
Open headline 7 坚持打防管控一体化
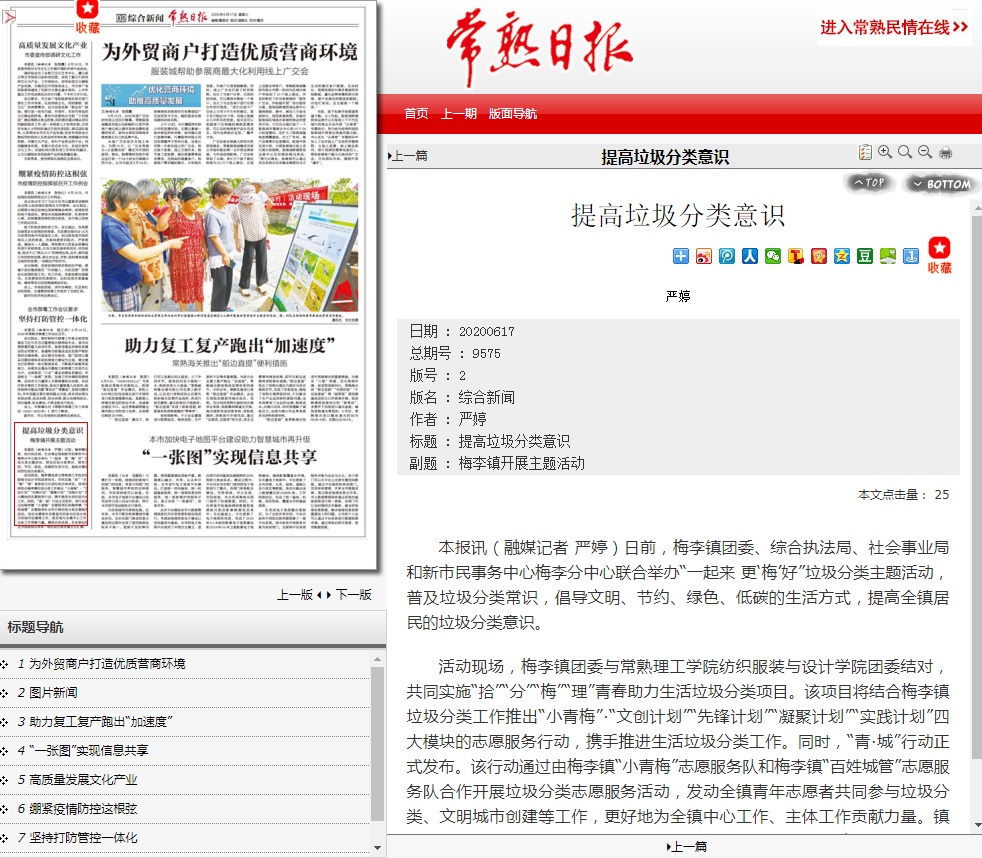point(83,837)
